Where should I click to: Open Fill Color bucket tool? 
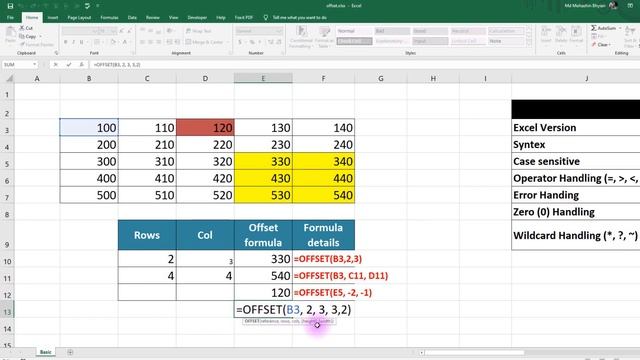(113, 42)
